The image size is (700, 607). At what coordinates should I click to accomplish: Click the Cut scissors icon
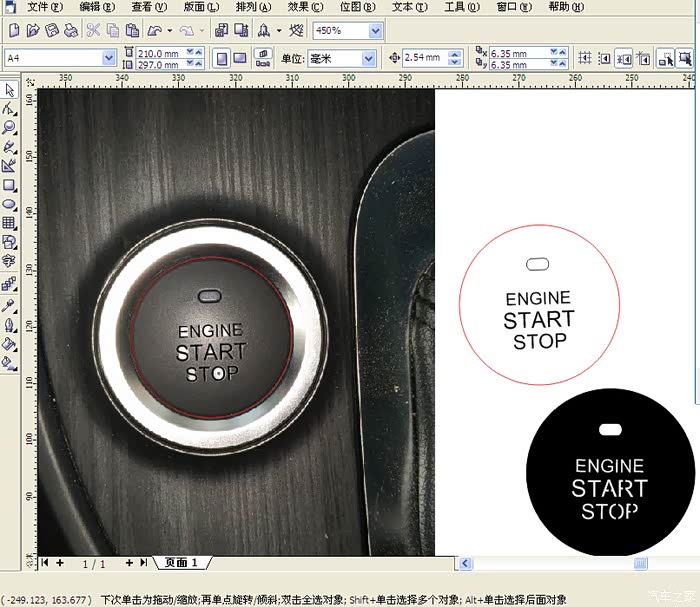pos(93,31)
